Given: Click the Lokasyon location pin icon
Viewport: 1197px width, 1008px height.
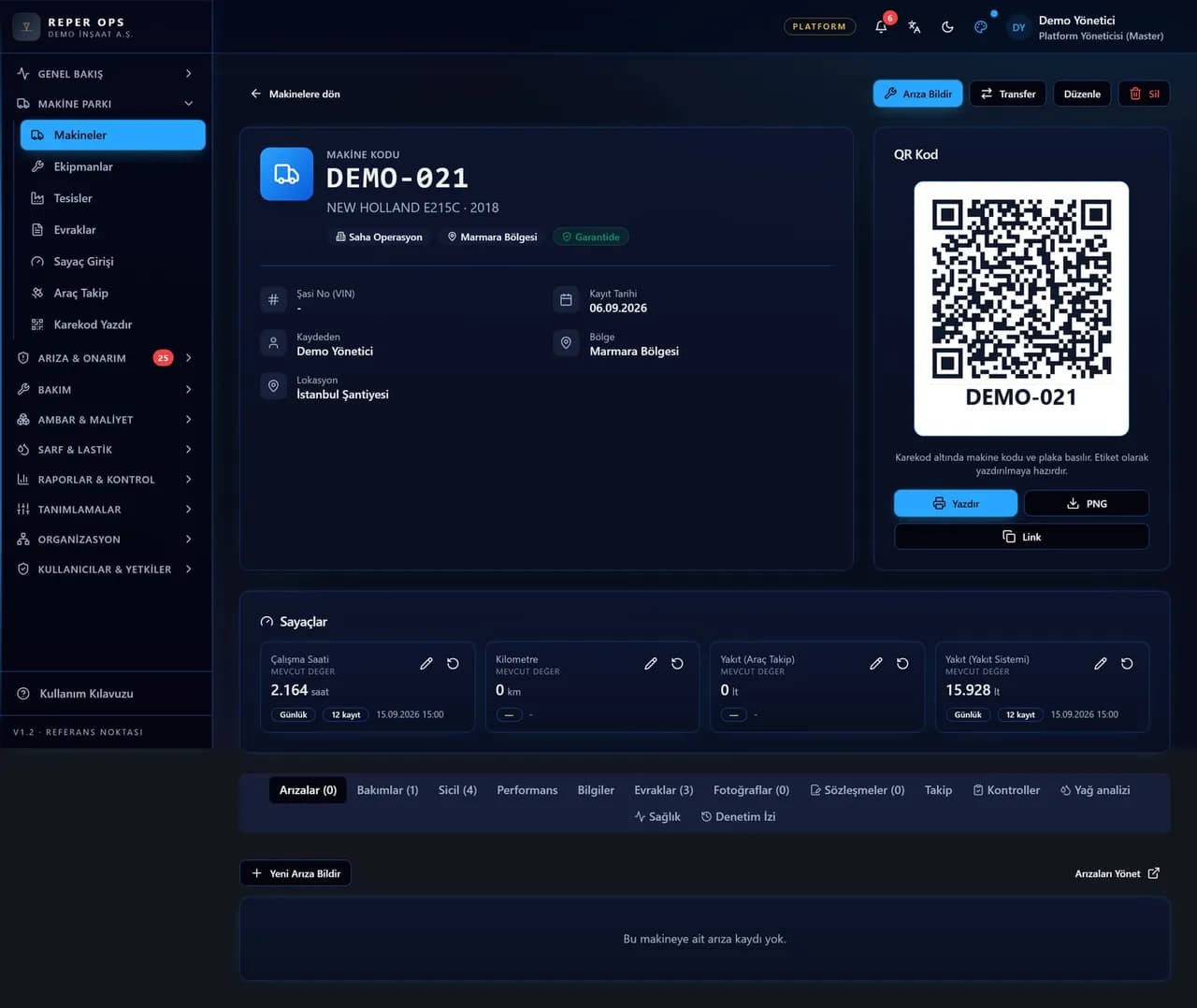Looking at the screenshot, I should click(273, 385).
